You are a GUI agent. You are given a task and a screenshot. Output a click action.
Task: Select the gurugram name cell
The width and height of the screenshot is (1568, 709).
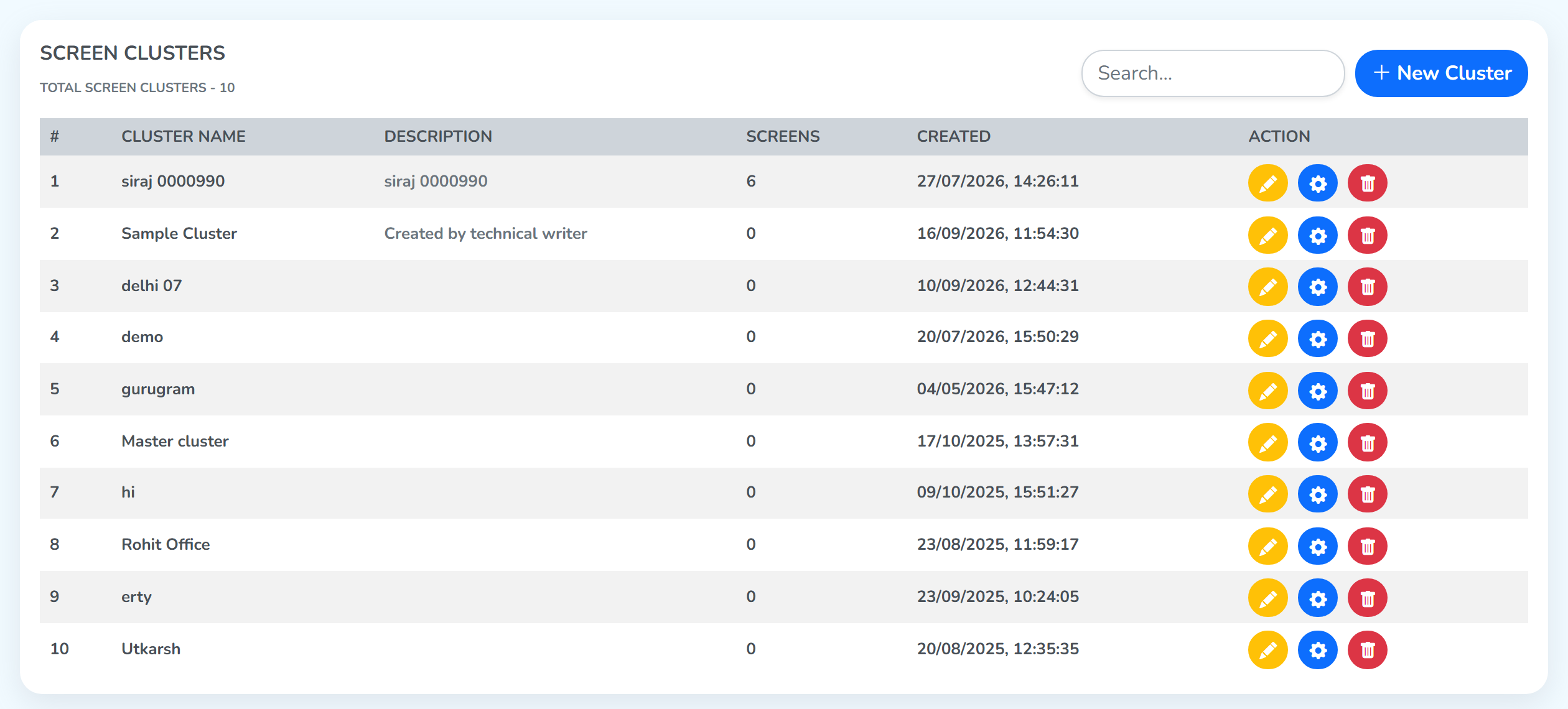[x=158, y=389]
